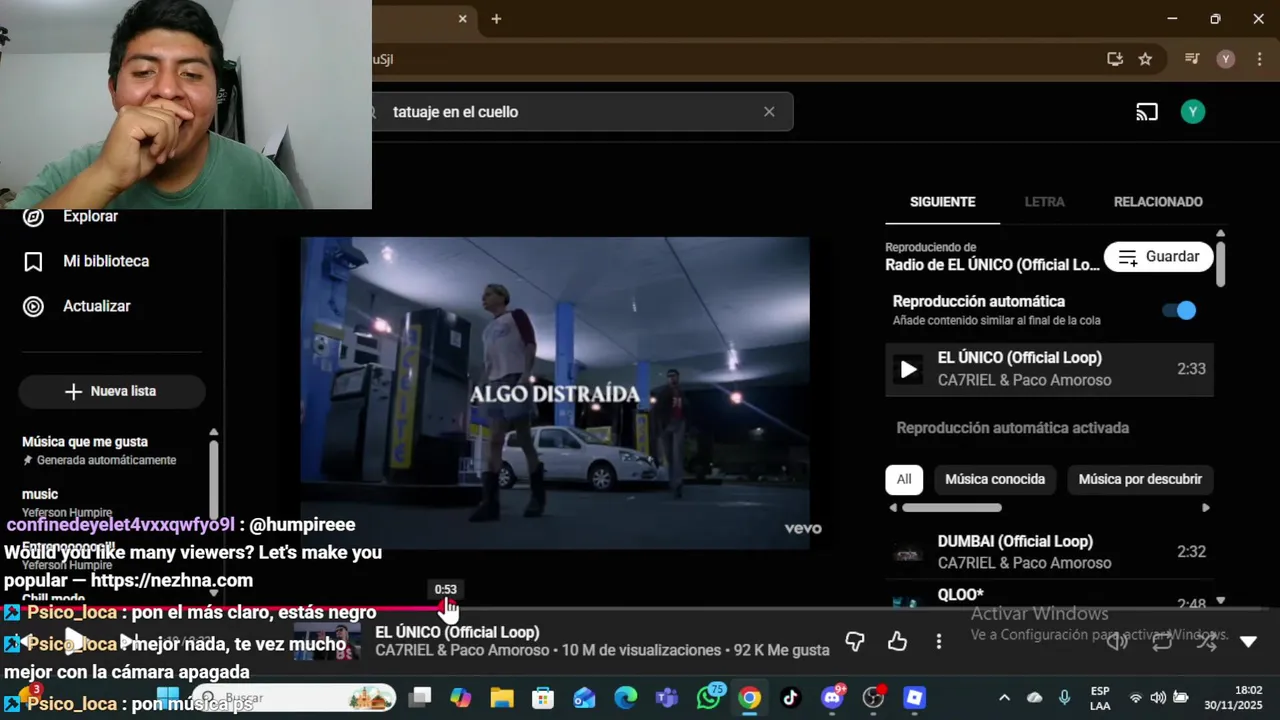Collapse the player page with down arrow
Viewport: 1280px width, 720px height.
(x=1248, y=641)
